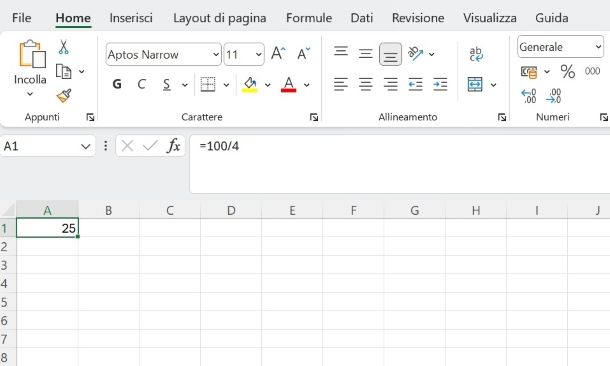Expand merge cells dropdown arrow
610x366 pixels.
pyautogui.click(x=493, y=85)
